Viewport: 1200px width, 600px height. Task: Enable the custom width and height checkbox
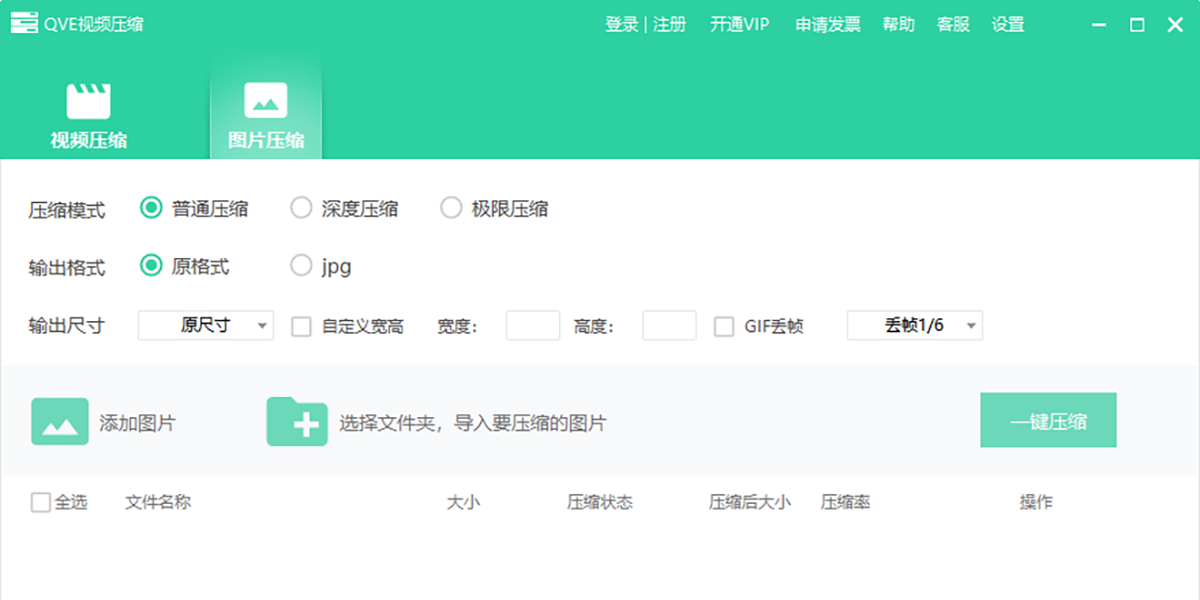(x=301, y=326)
